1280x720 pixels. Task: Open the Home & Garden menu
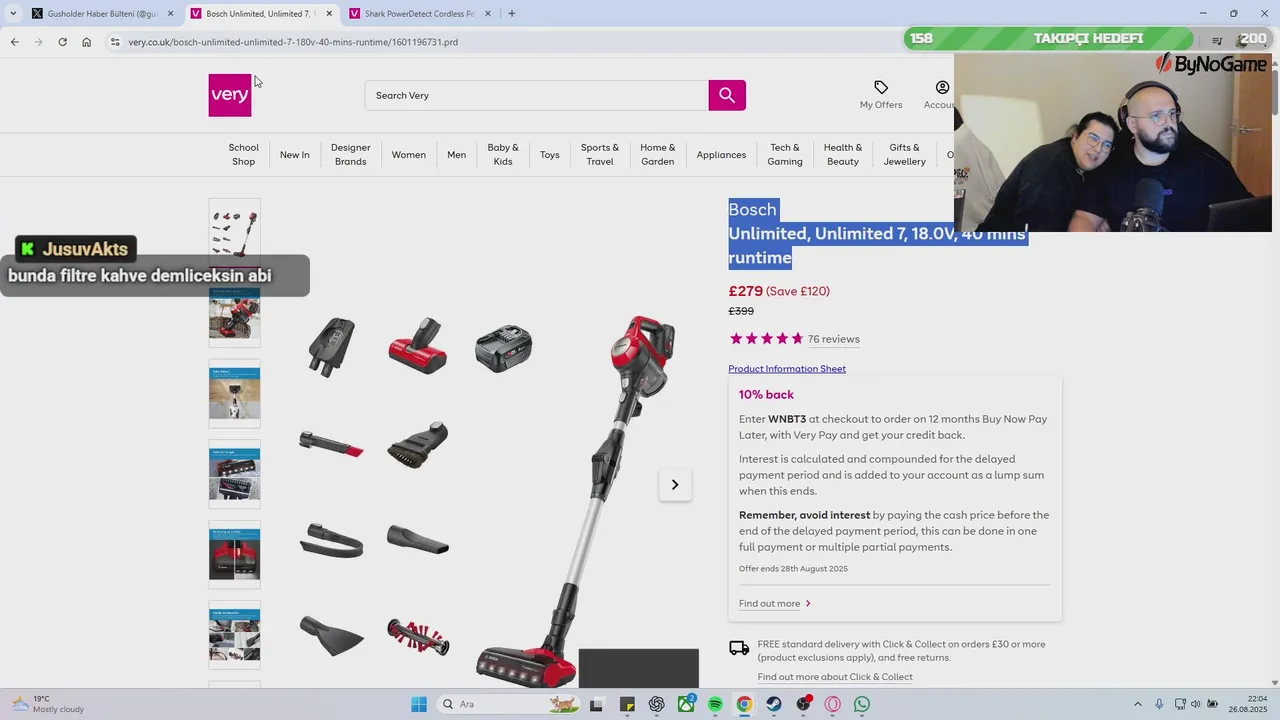point(657,155)
